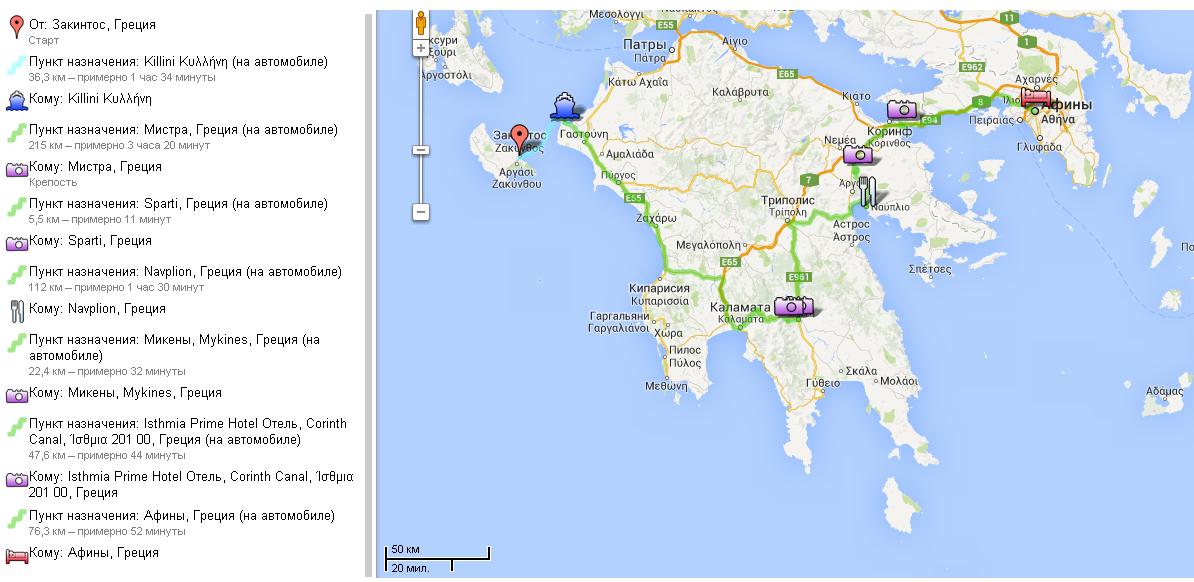This screenshot has height=582, width=1194.
Task: Click the fork icon beside 'Кому: Navplion, Греция'
Action: 16,309
